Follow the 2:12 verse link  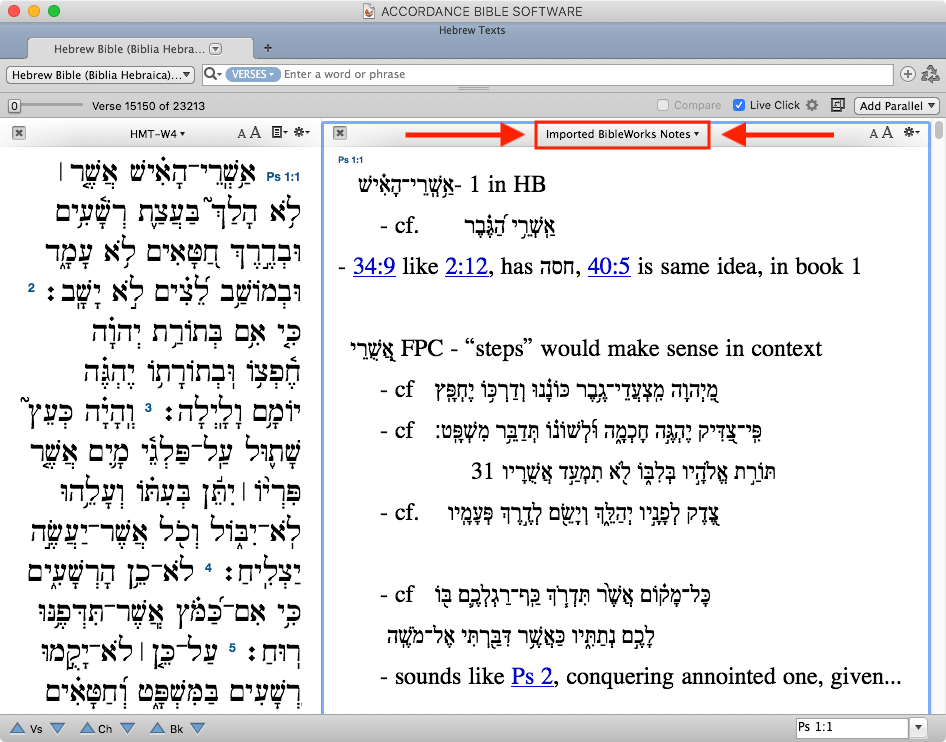(x=466, y=266)
